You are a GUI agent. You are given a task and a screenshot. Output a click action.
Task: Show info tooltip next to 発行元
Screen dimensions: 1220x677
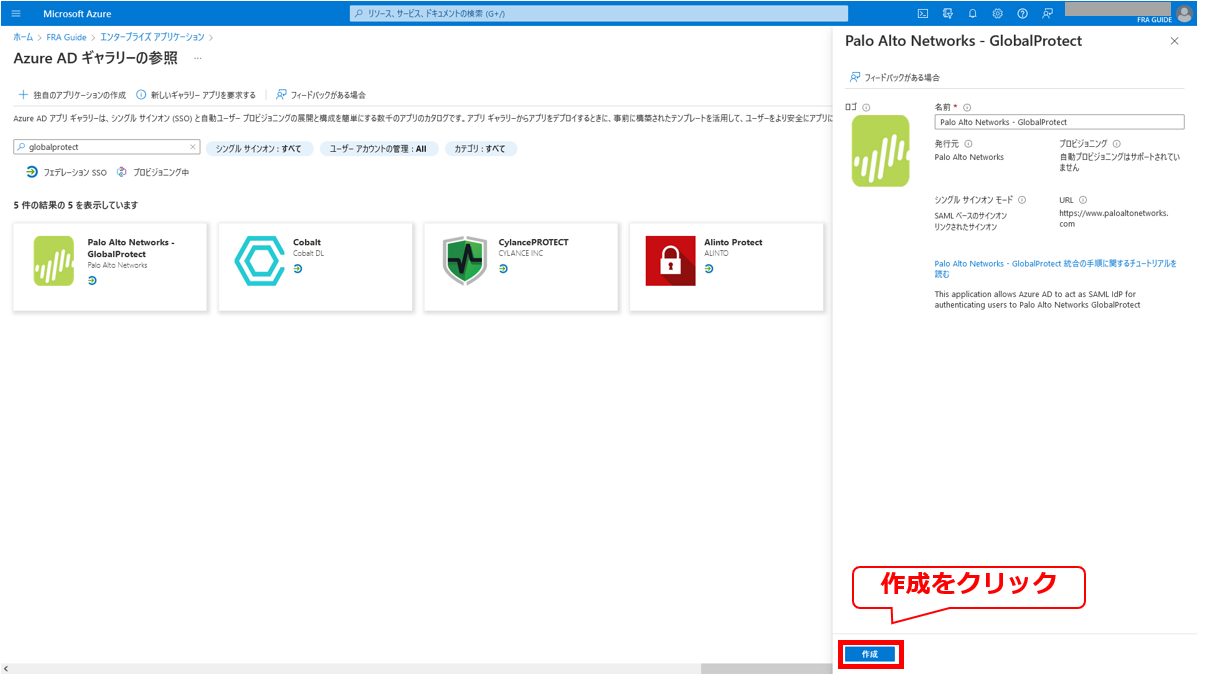click(x=968, y=144)
